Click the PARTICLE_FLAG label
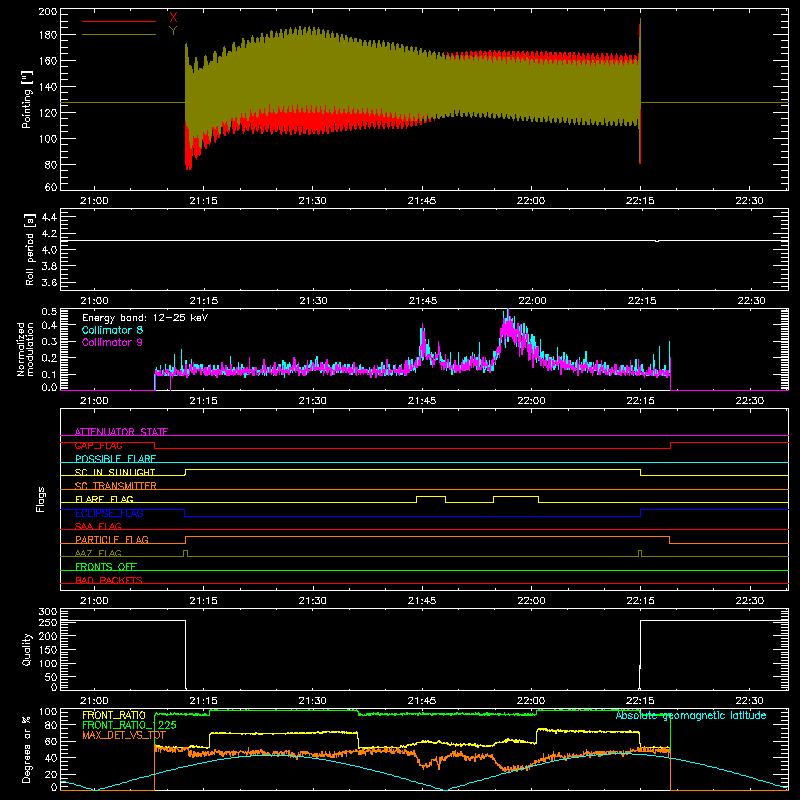 112,539
